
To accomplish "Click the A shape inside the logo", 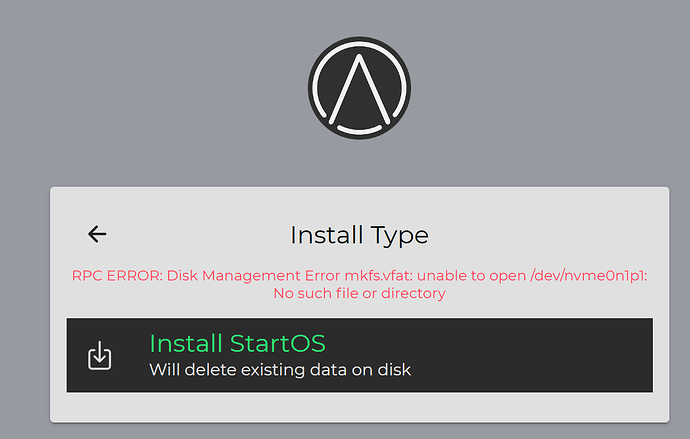I will tap(360, 88).
